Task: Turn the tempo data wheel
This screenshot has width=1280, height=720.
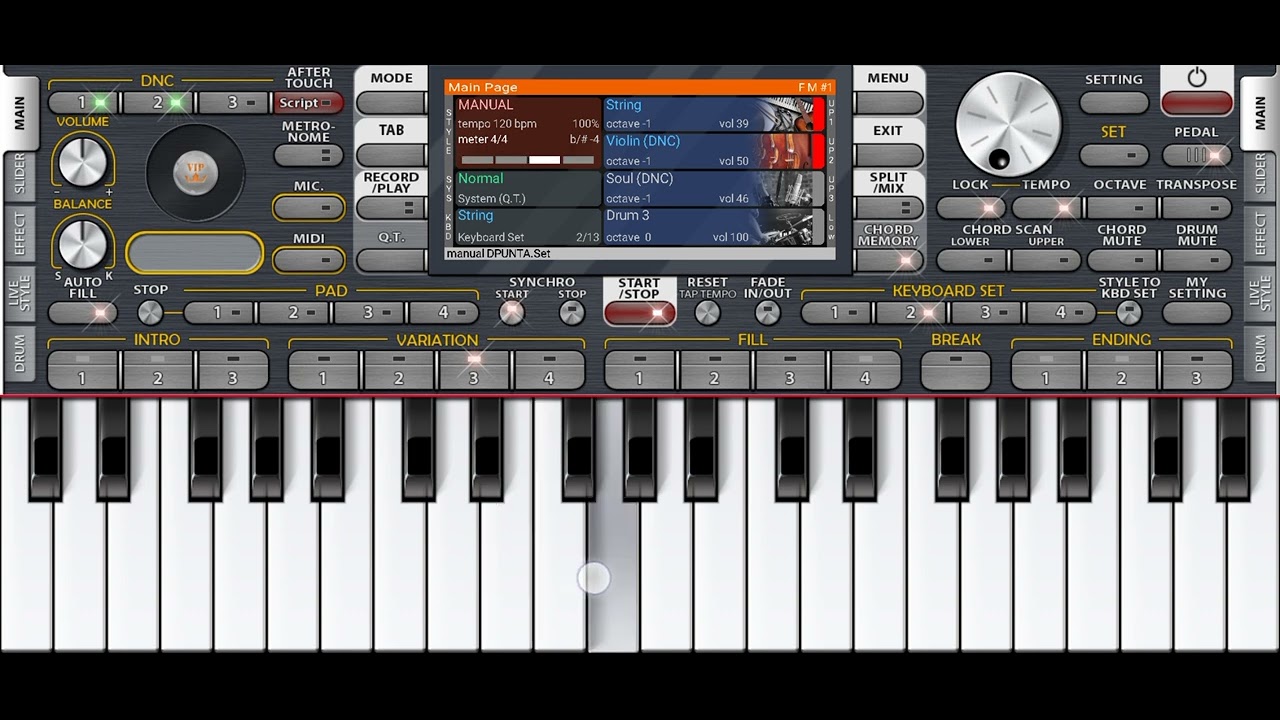Action: (x=1007, y=124)
